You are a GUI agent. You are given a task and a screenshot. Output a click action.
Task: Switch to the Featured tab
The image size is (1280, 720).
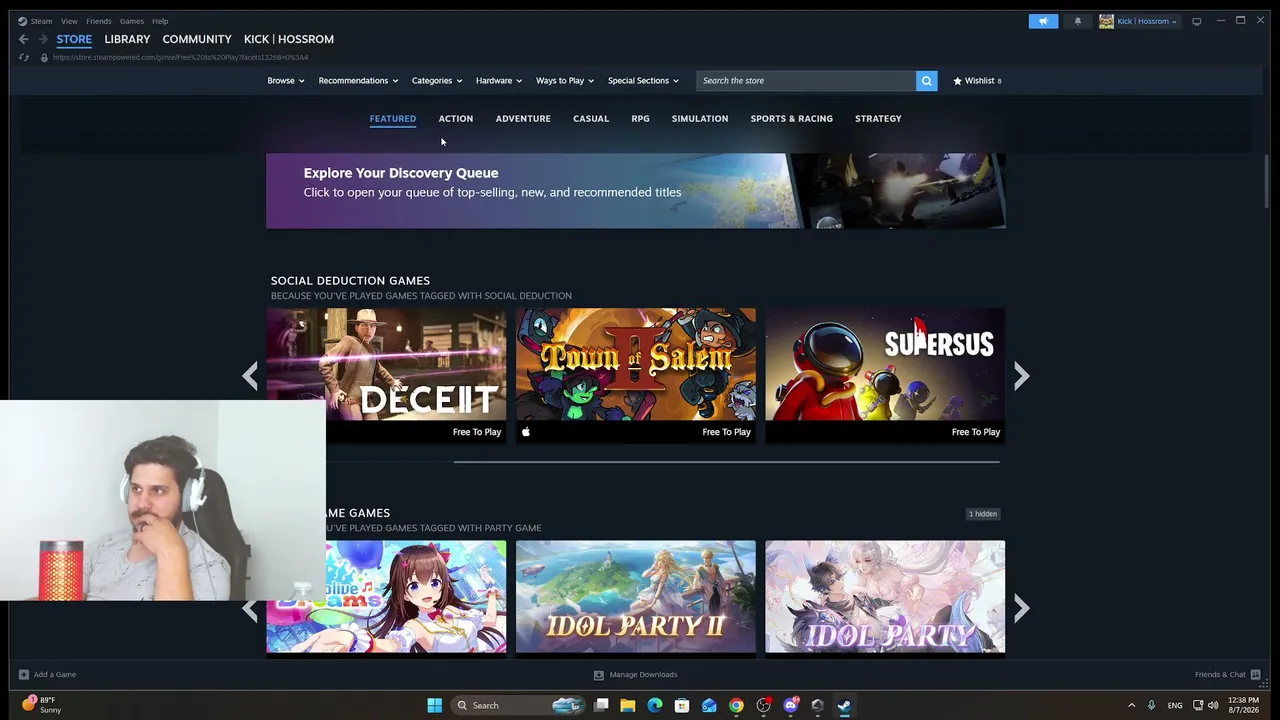(x=393, y=119)
